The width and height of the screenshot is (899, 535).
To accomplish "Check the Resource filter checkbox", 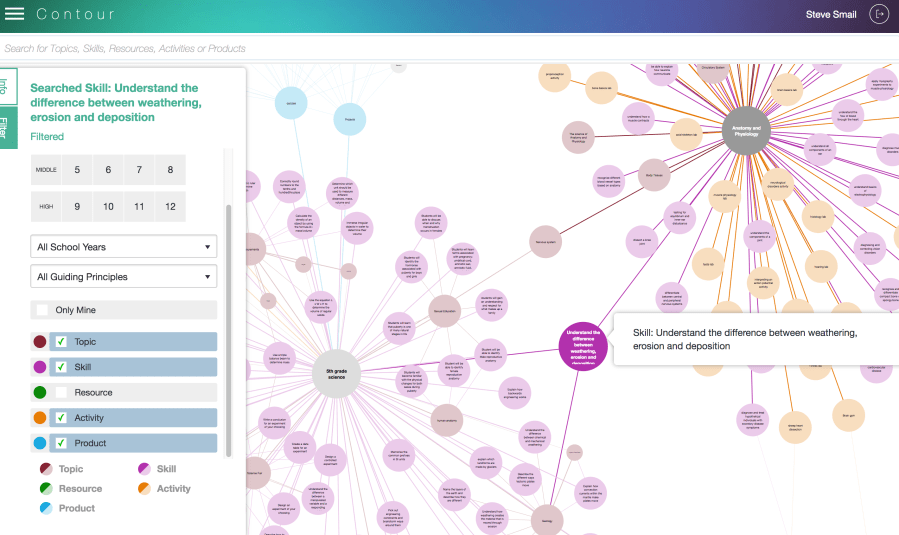I will [61, 393].
